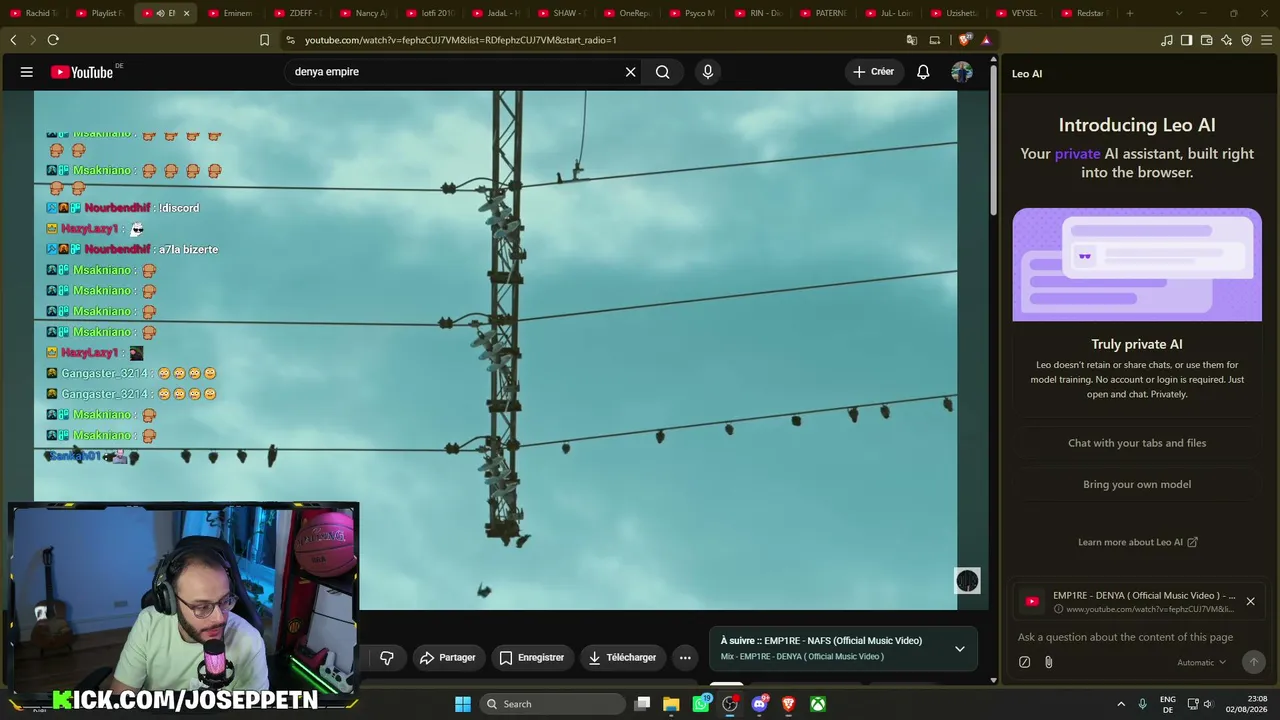Image resolution: width=1280 pixels, height=720 pixels.
Task: Open site settings icon beside the URL
Action: coord(290,40)
